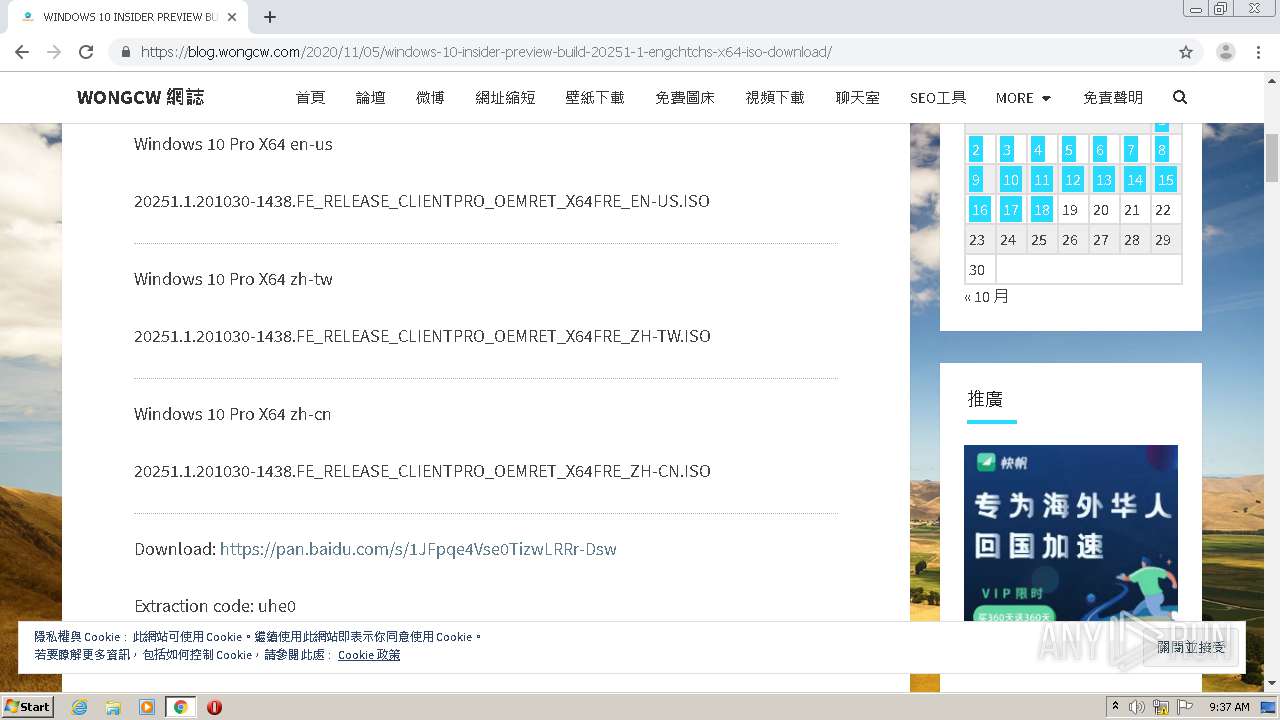Click the ZH-TW.ISO filename text
1280x720 pixels.
click(422, 336)
